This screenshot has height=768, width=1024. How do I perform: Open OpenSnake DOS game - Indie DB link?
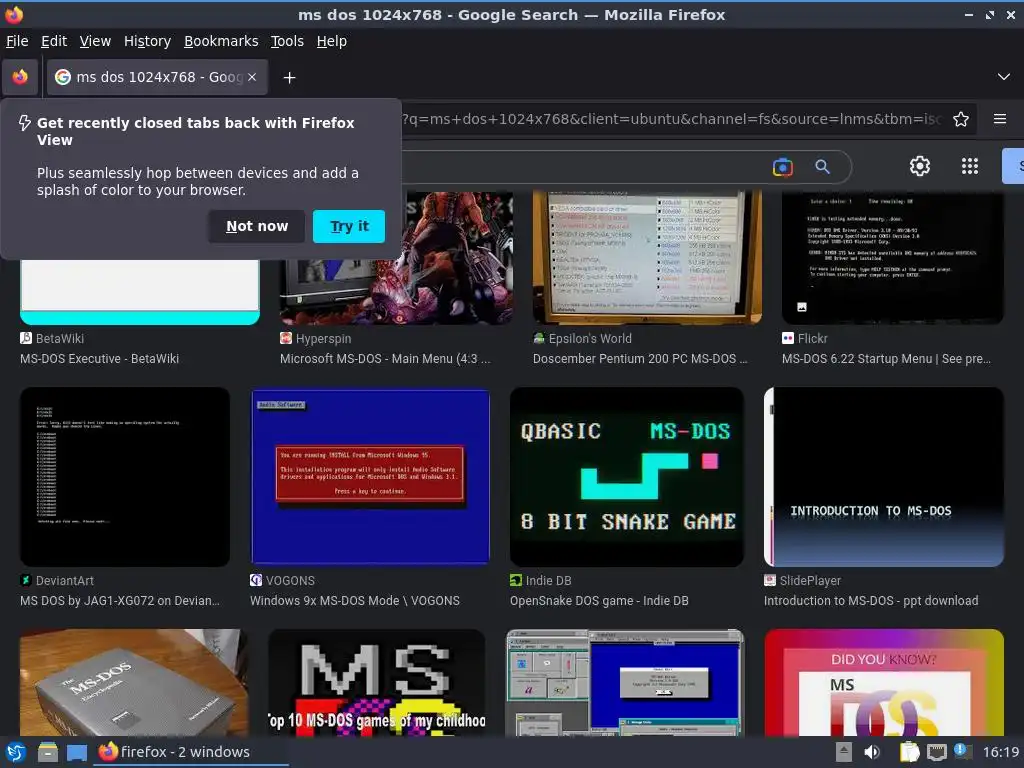click(x=599, y=601)
